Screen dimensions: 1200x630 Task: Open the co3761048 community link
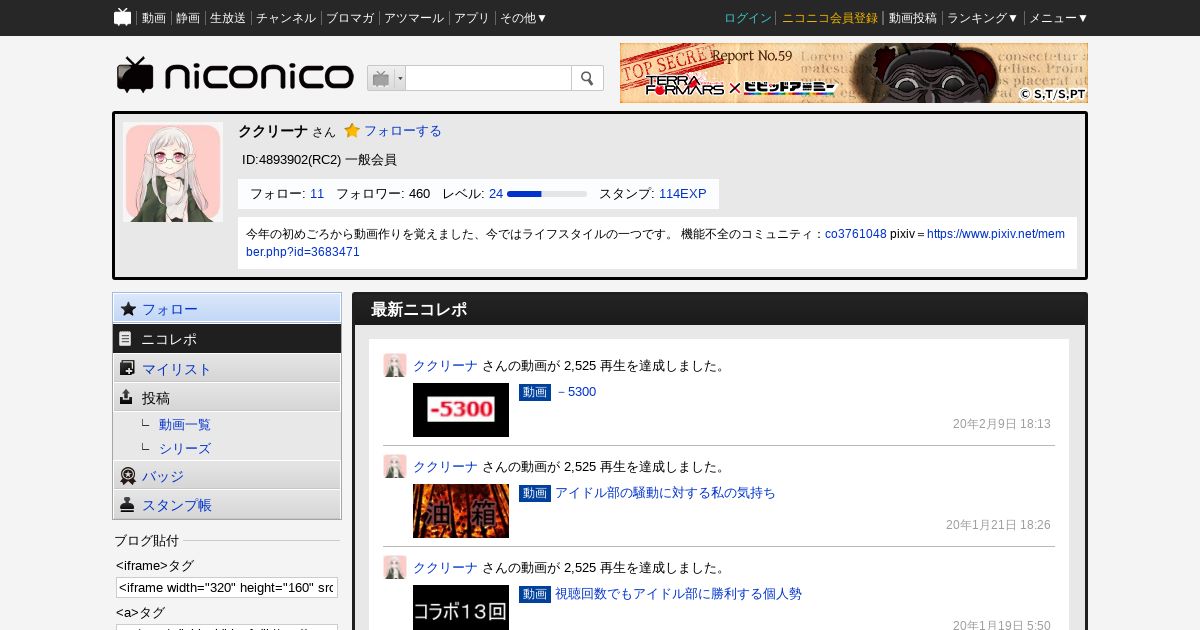pos(855,234)
